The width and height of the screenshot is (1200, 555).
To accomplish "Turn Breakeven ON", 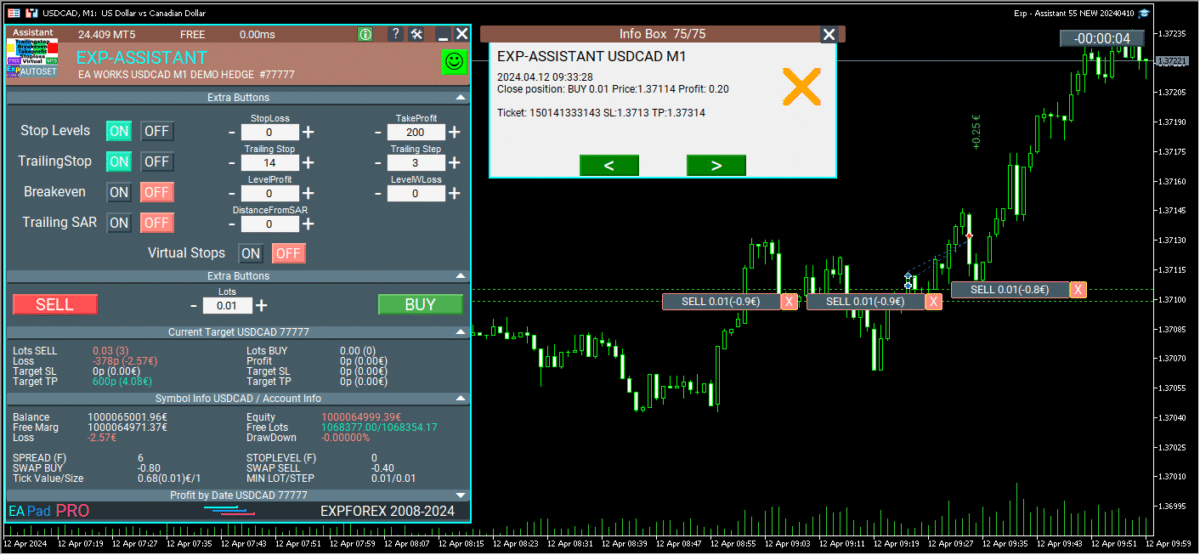I will click(x=119, y=192).
